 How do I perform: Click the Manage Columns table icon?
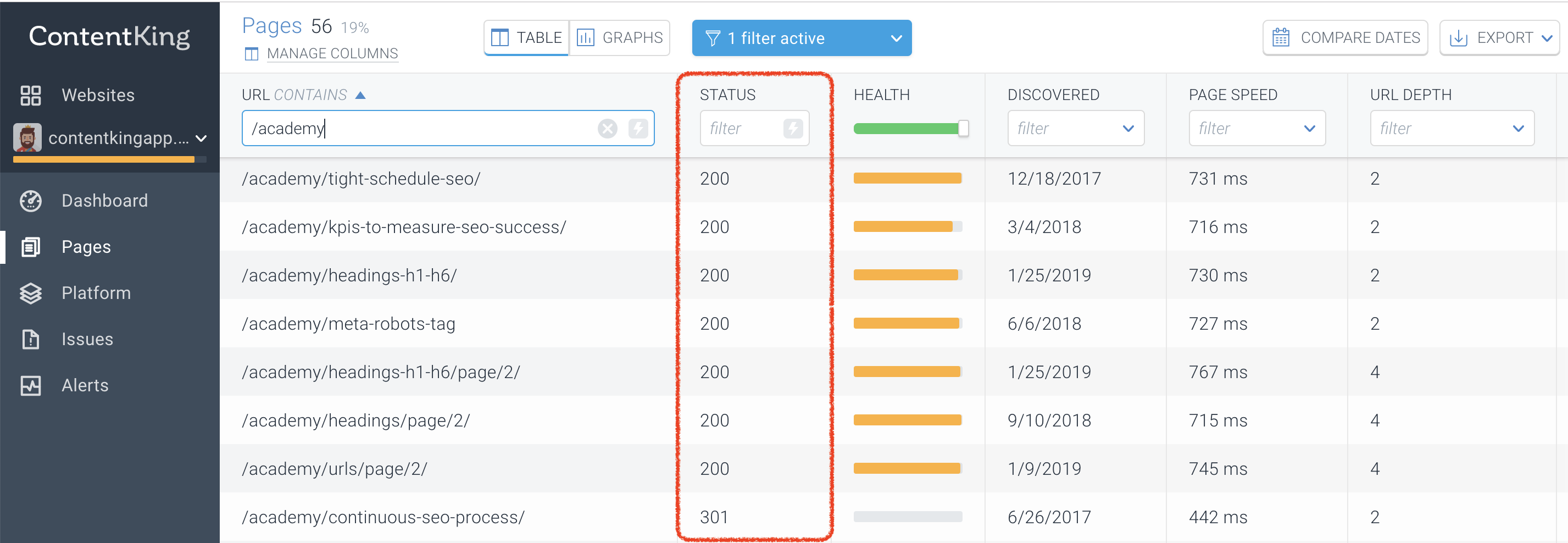tap(252, 54)
